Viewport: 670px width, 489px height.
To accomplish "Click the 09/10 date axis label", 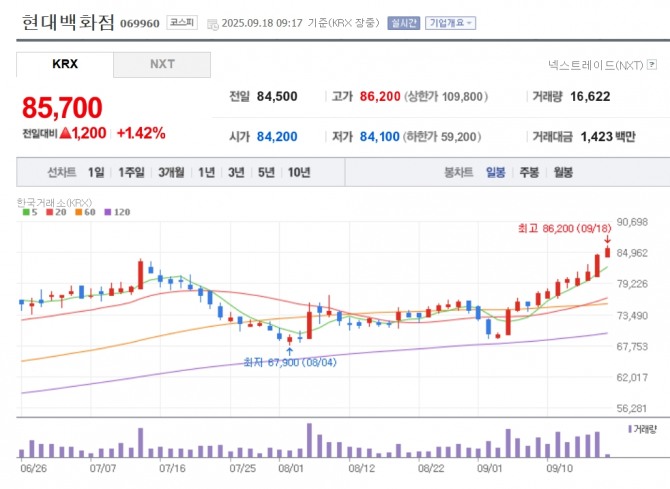I will 559,468.
